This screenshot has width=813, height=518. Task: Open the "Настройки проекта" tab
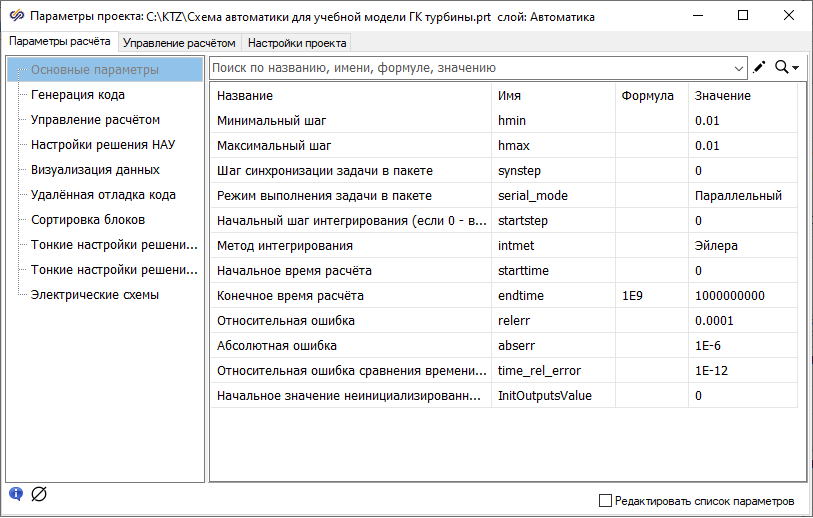pyautogui.click(x=297, y=43)
